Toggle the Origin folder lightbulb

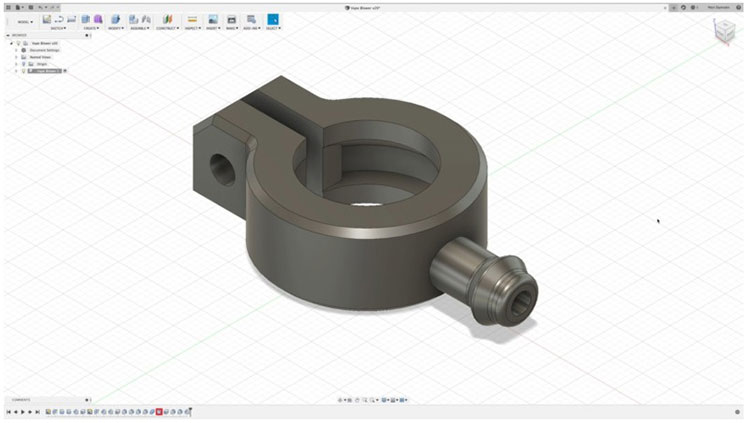(x=23, y=64)
